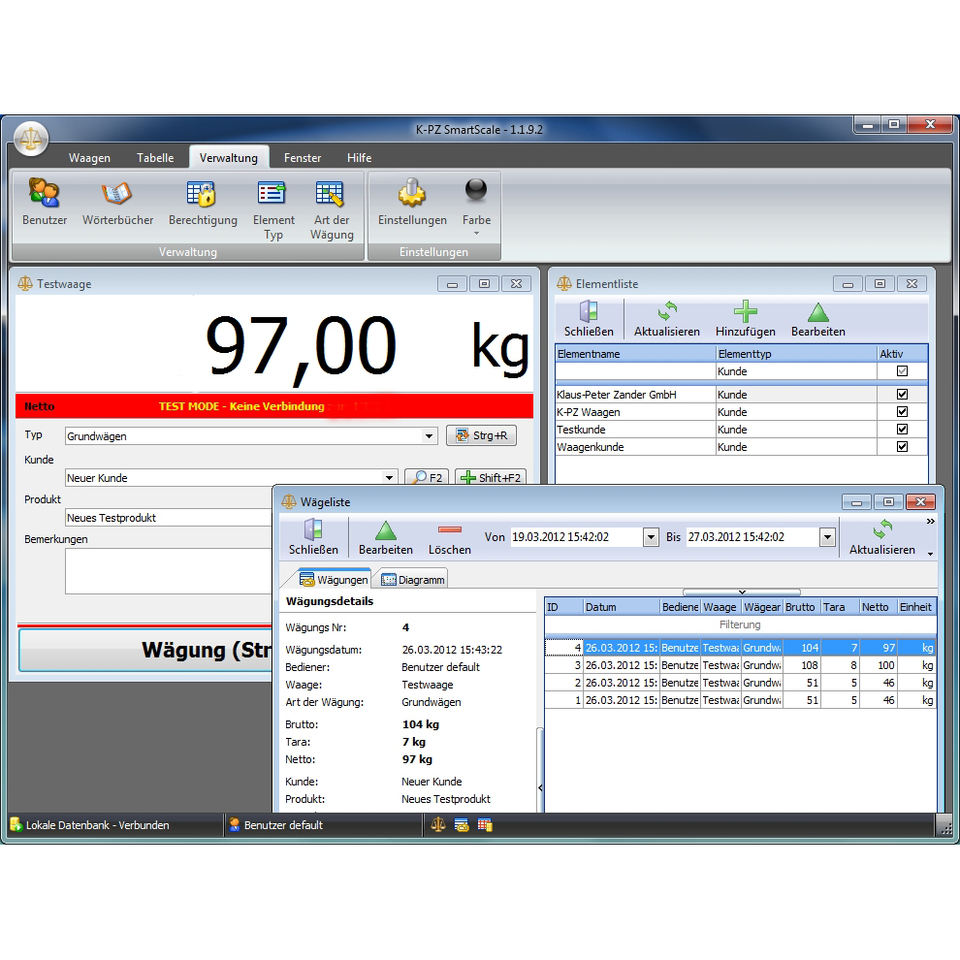Refresh the Elementliste with Aktualisieren

pyautogui.click(x=667, y=319)
